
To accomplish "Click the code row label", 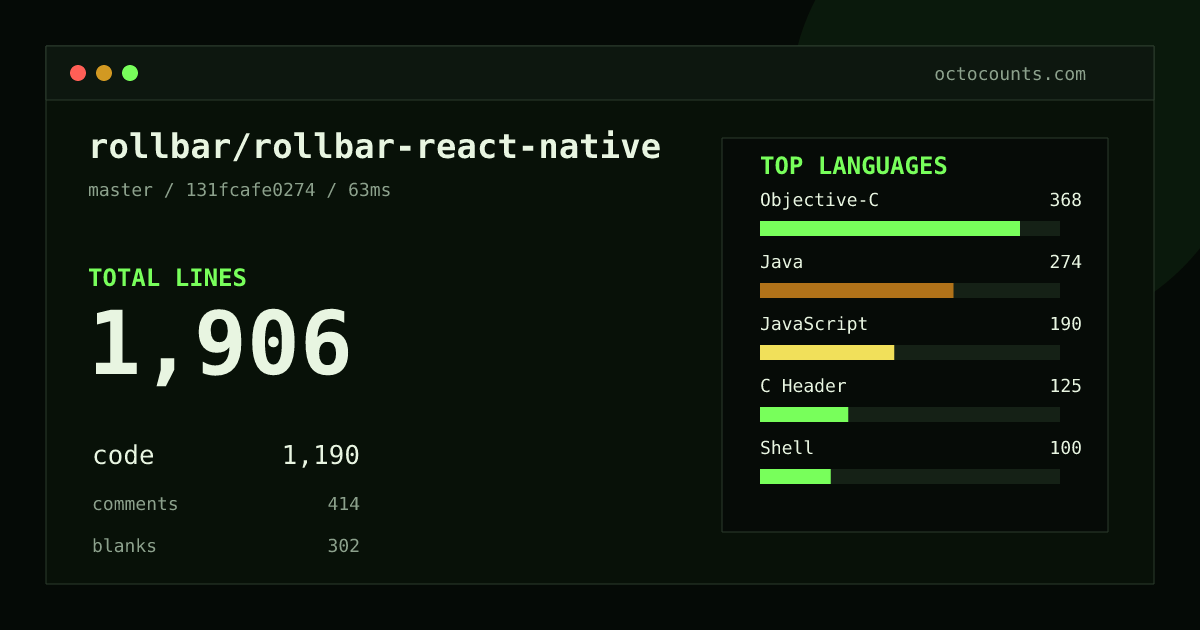I will click(x=123, y=455).
